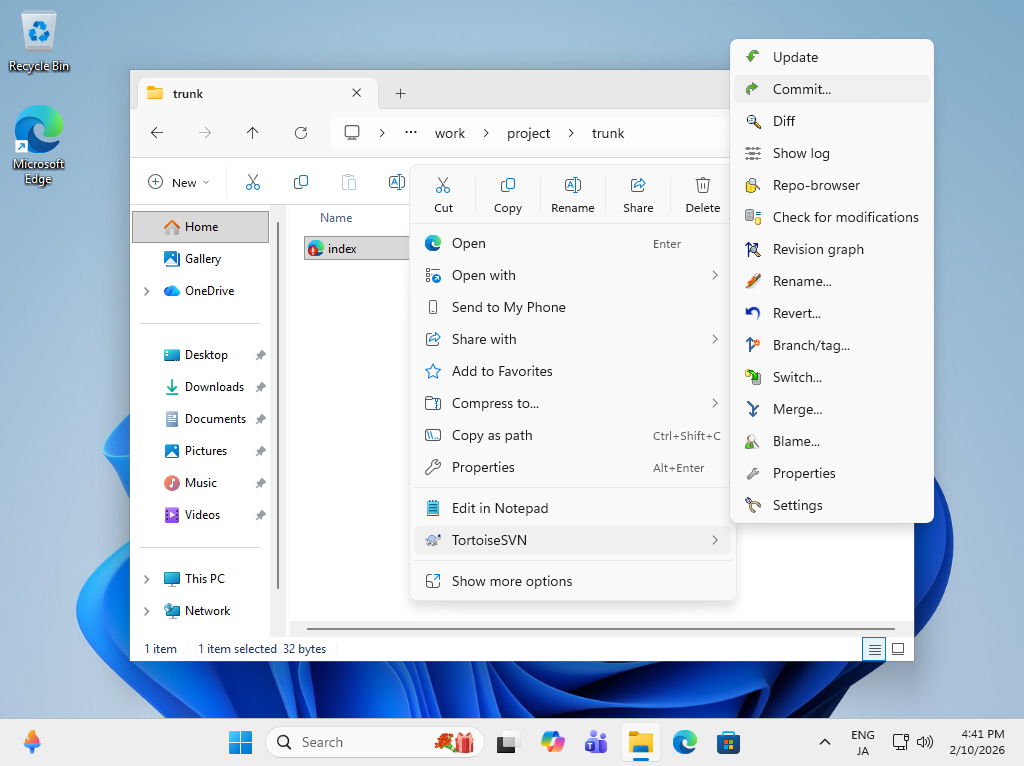The image size is (1024, 766).
Task: Show hidden tray icons chevron
Action: tap(825, 742)
